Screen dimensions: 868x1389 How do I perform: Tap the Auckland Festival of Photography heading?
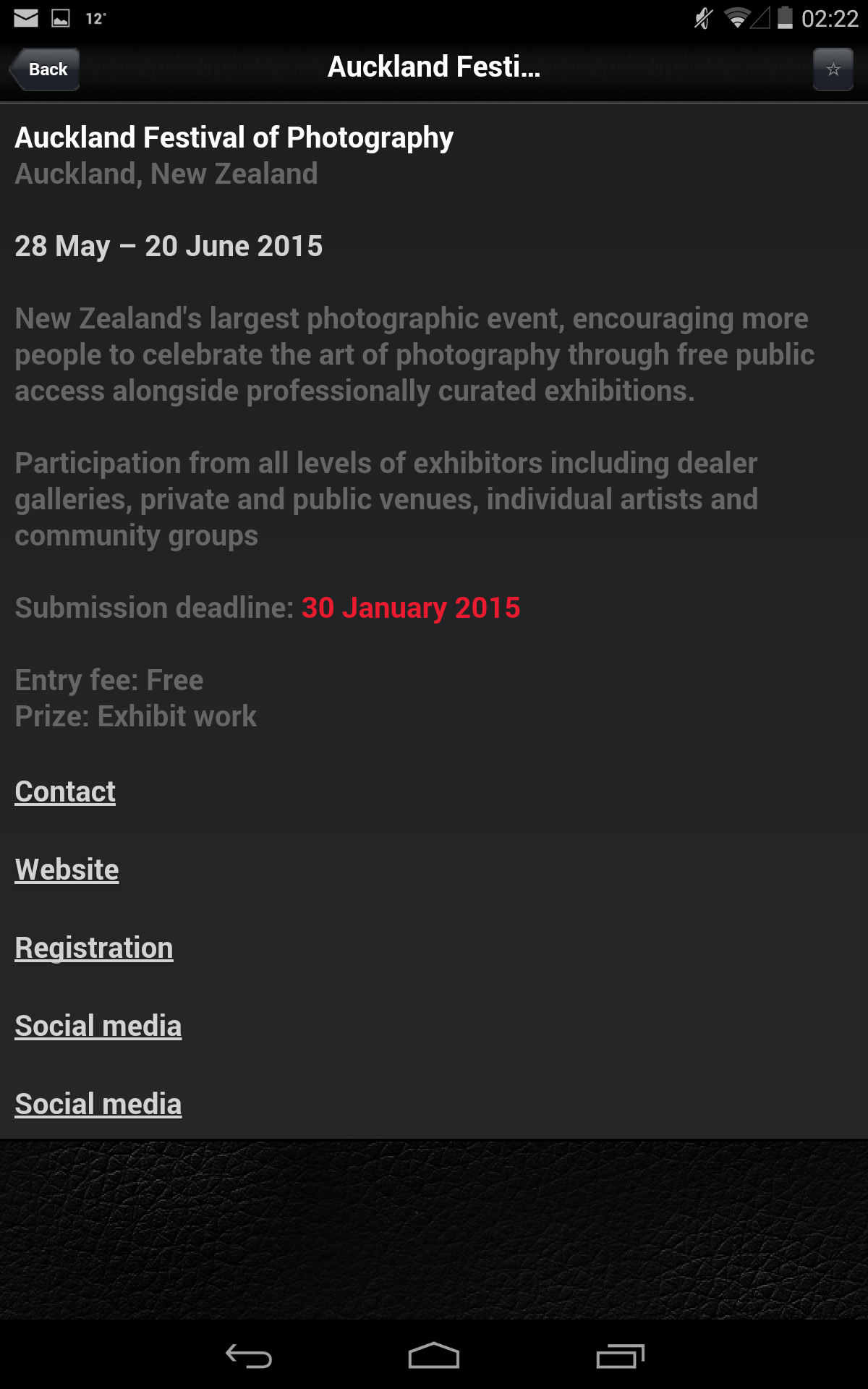pyautogui.click(x=234, y=137)
